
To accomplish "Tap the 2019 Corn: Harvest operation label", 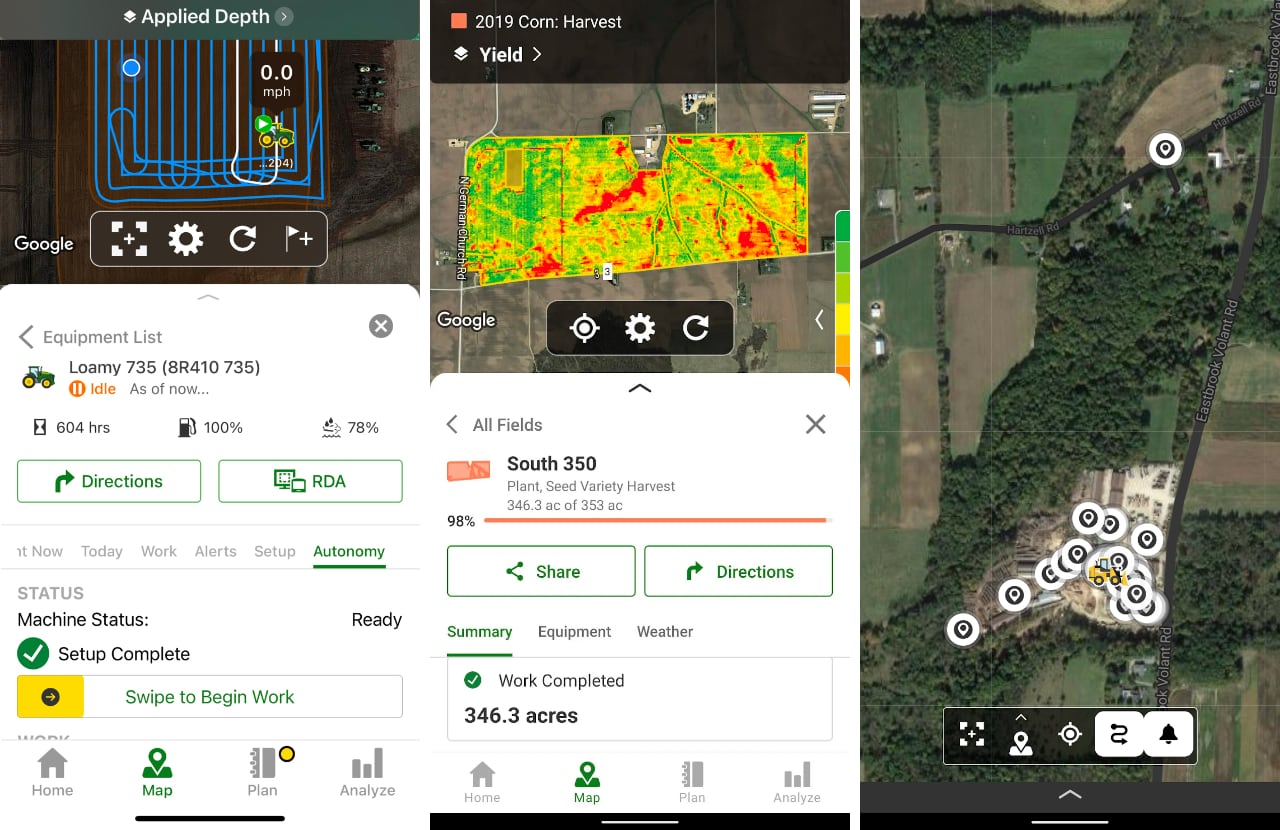I will 536,21.
